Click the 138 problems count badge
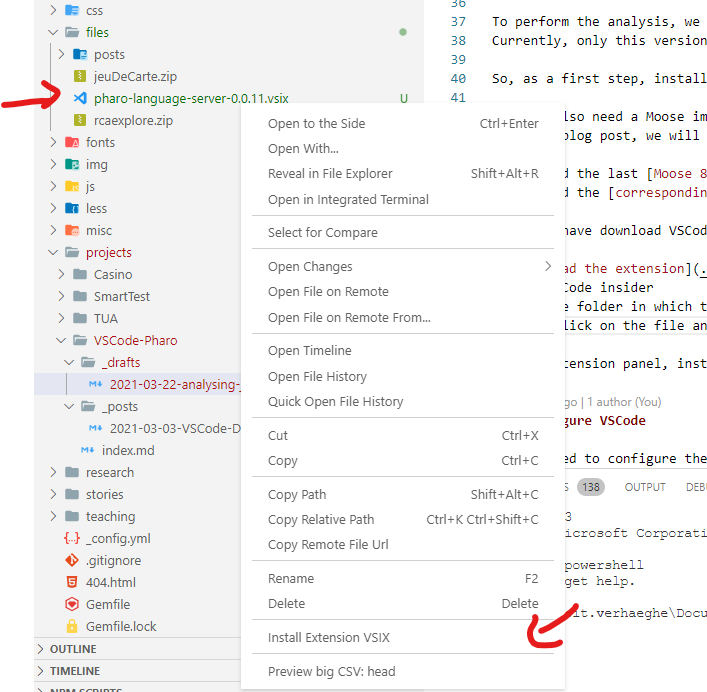This screenshot has height=692, width=707. (x=591, y=487)
